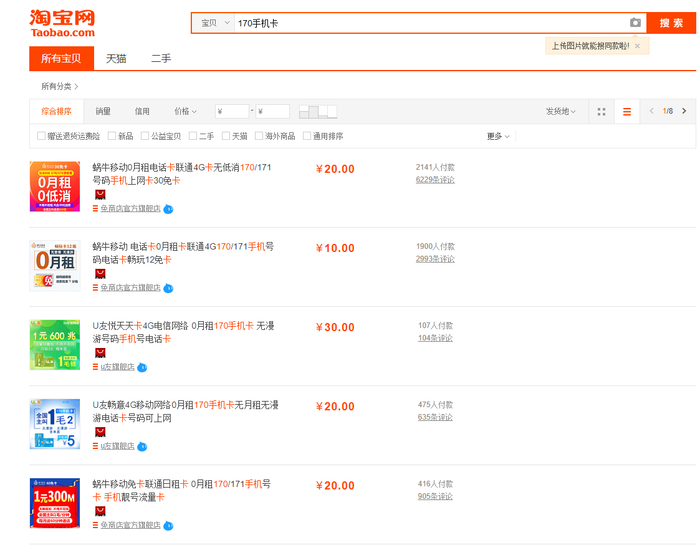Click Wangwang chat icon beside 12免卡 listing shop

click(x=168, y=288)
